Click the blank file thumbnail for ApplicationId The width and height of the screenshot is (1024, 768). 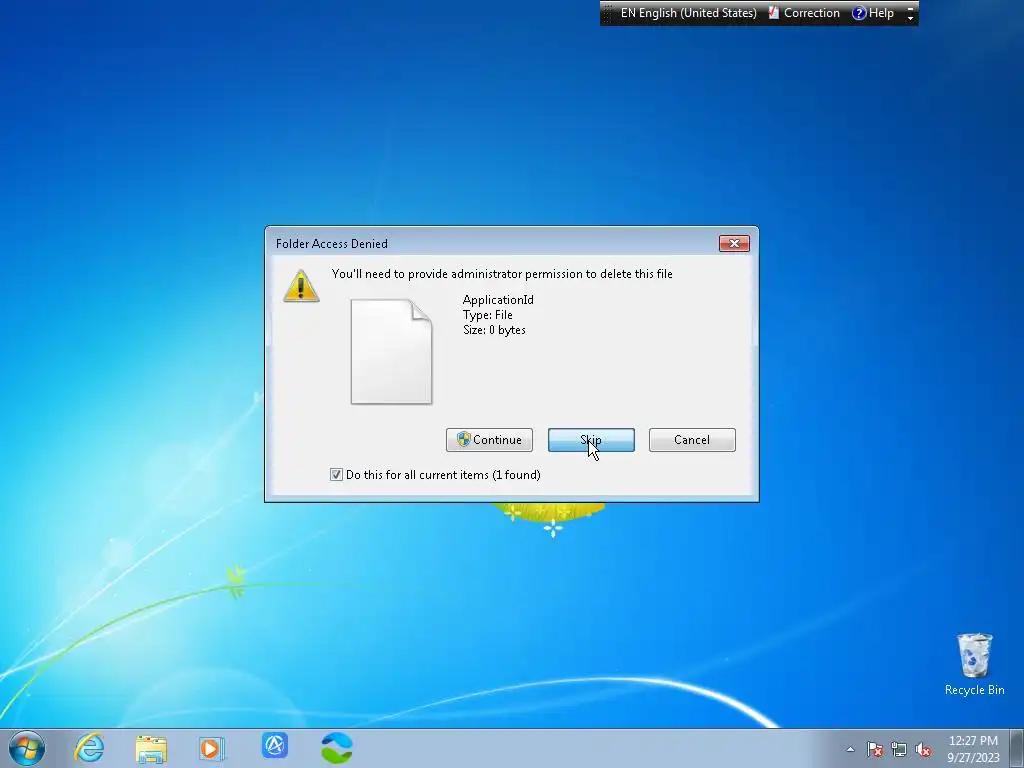pyautogui.click(x=391, y=351)
